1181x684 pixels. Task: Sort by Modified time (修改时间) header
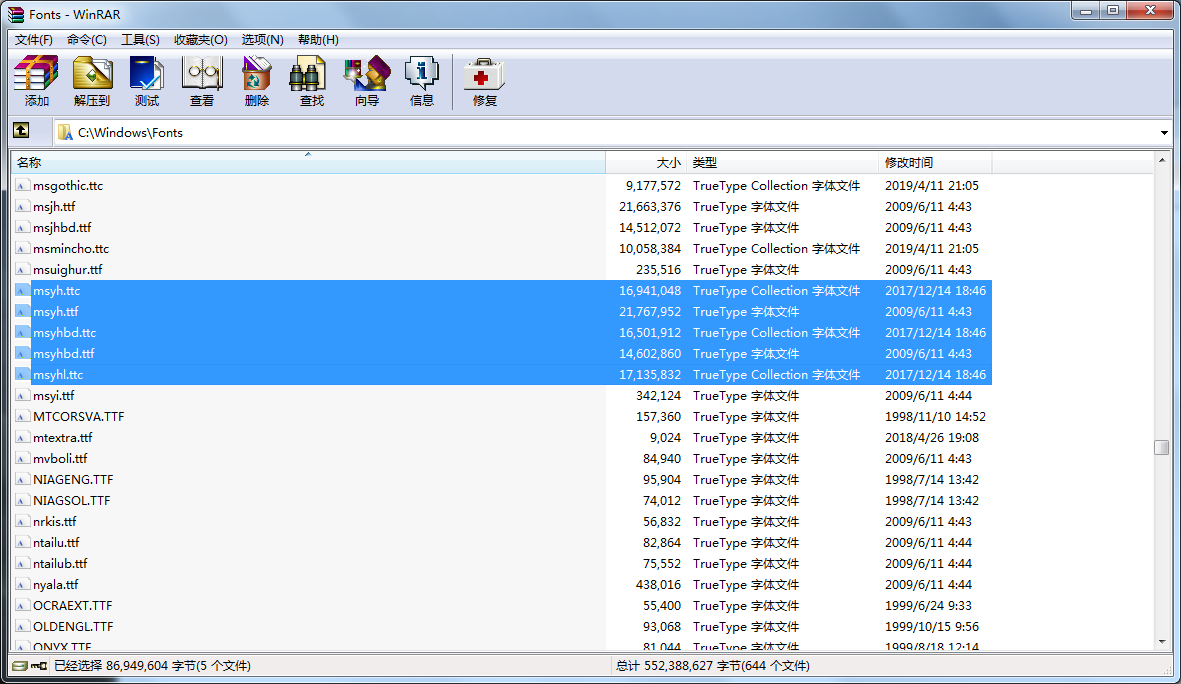pyautogui.click(x=935, y=162)
